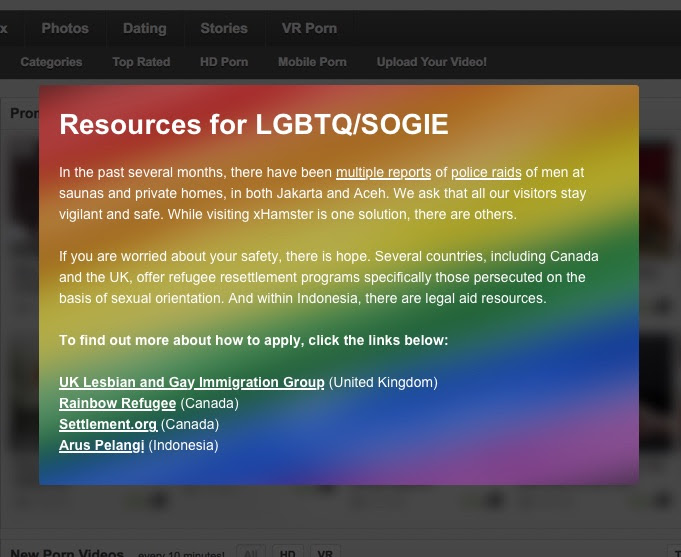
Task: Click the Arus Pelangi link
Action: tap(101, 445)
